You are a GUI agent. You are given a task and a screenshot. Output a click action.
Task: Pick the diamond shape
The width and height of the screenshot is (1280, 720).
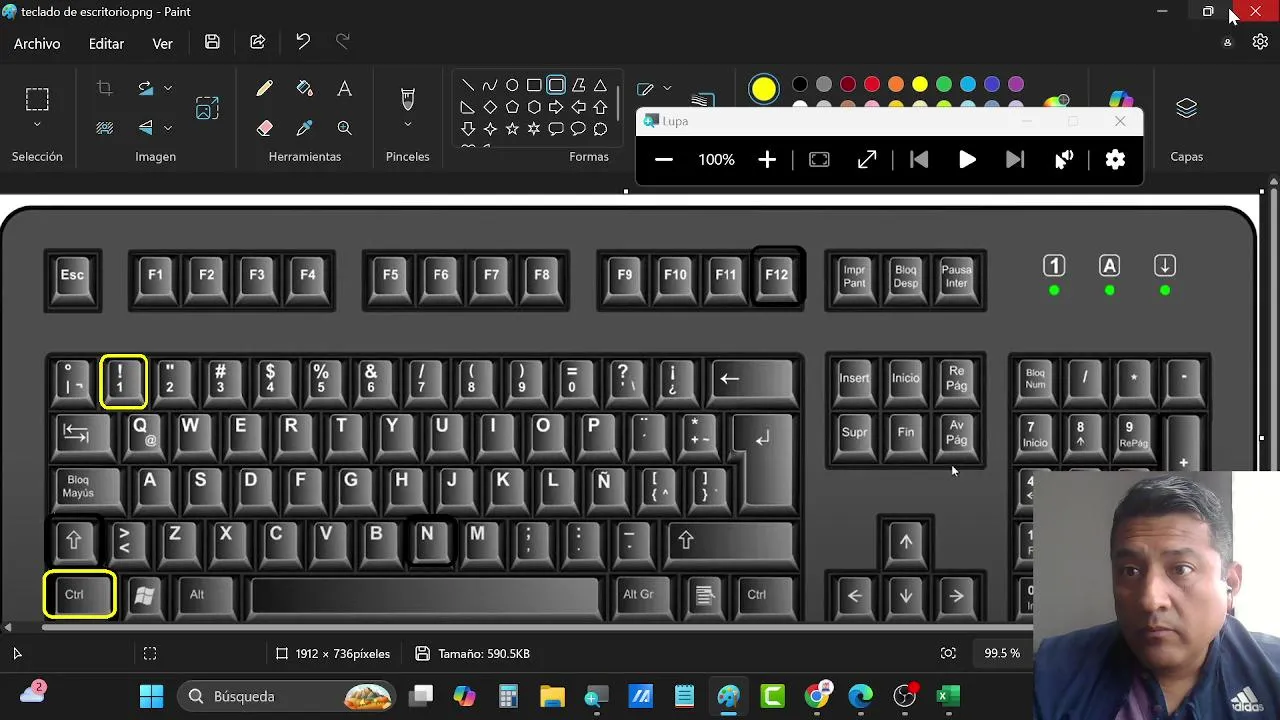tap(490, 107)
